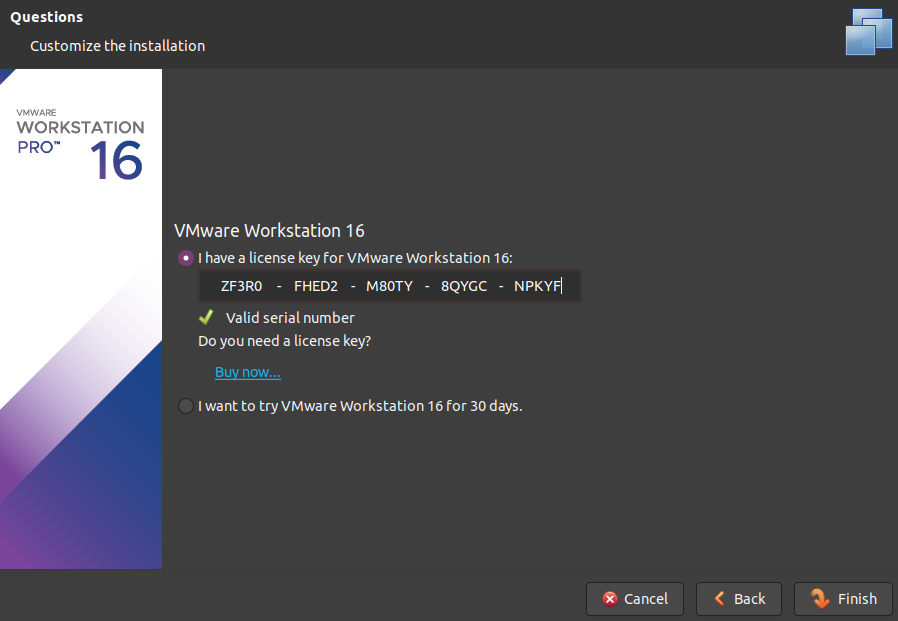This screenshot has height=621, width=898.
Task: Click the 'Do you need a license key?' text
Action: click(285, 341)
